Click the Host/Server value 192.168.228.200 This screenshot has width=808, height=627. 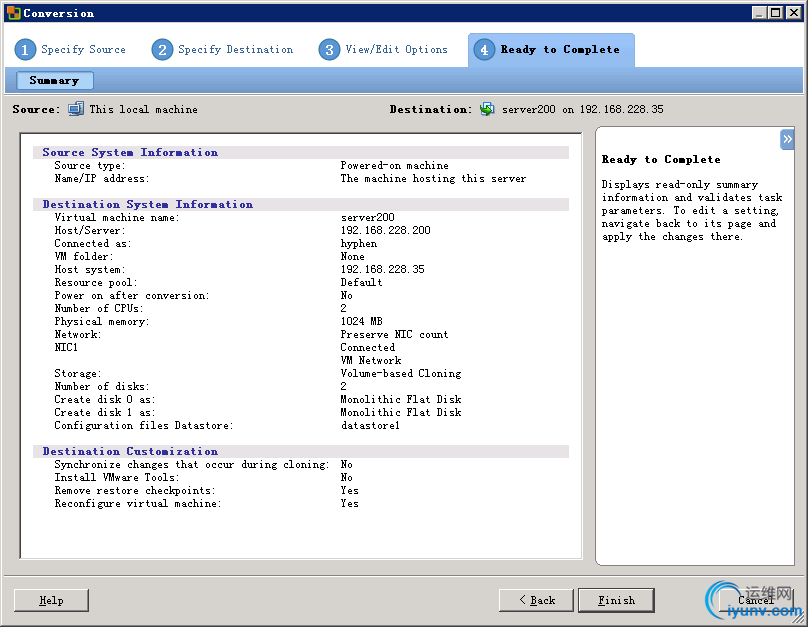coord(385,230)
